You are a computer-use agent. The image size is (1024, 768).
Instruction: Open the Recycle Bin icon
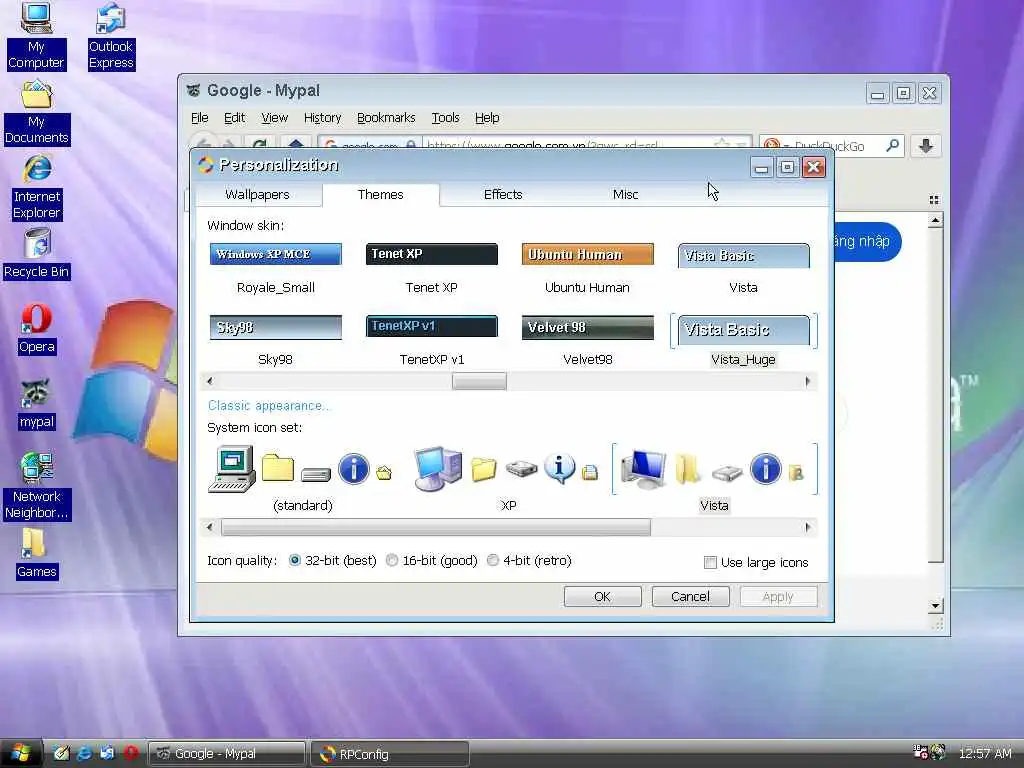(x=37, y=255)
